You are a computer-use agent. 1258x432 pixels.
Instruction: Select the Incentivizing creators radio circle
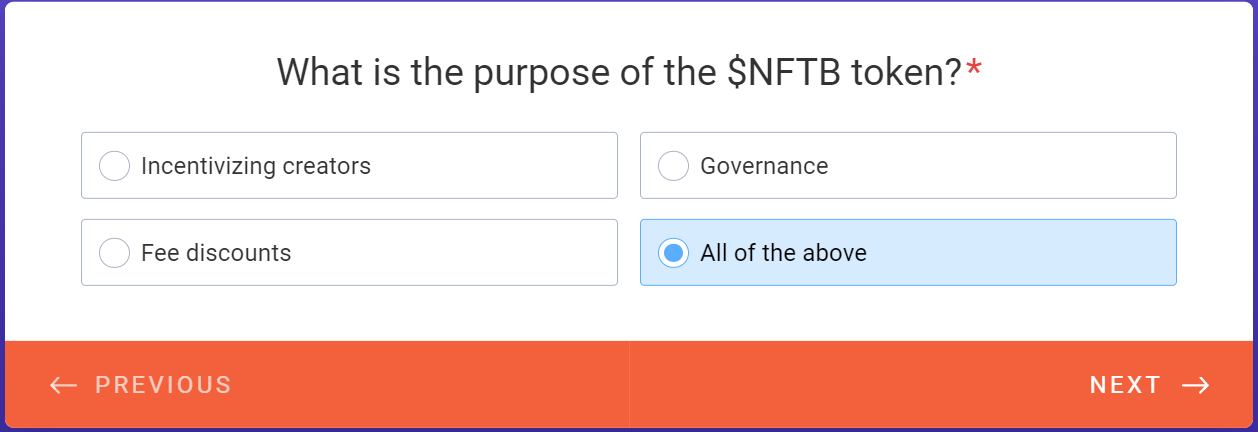pos(114,166)
